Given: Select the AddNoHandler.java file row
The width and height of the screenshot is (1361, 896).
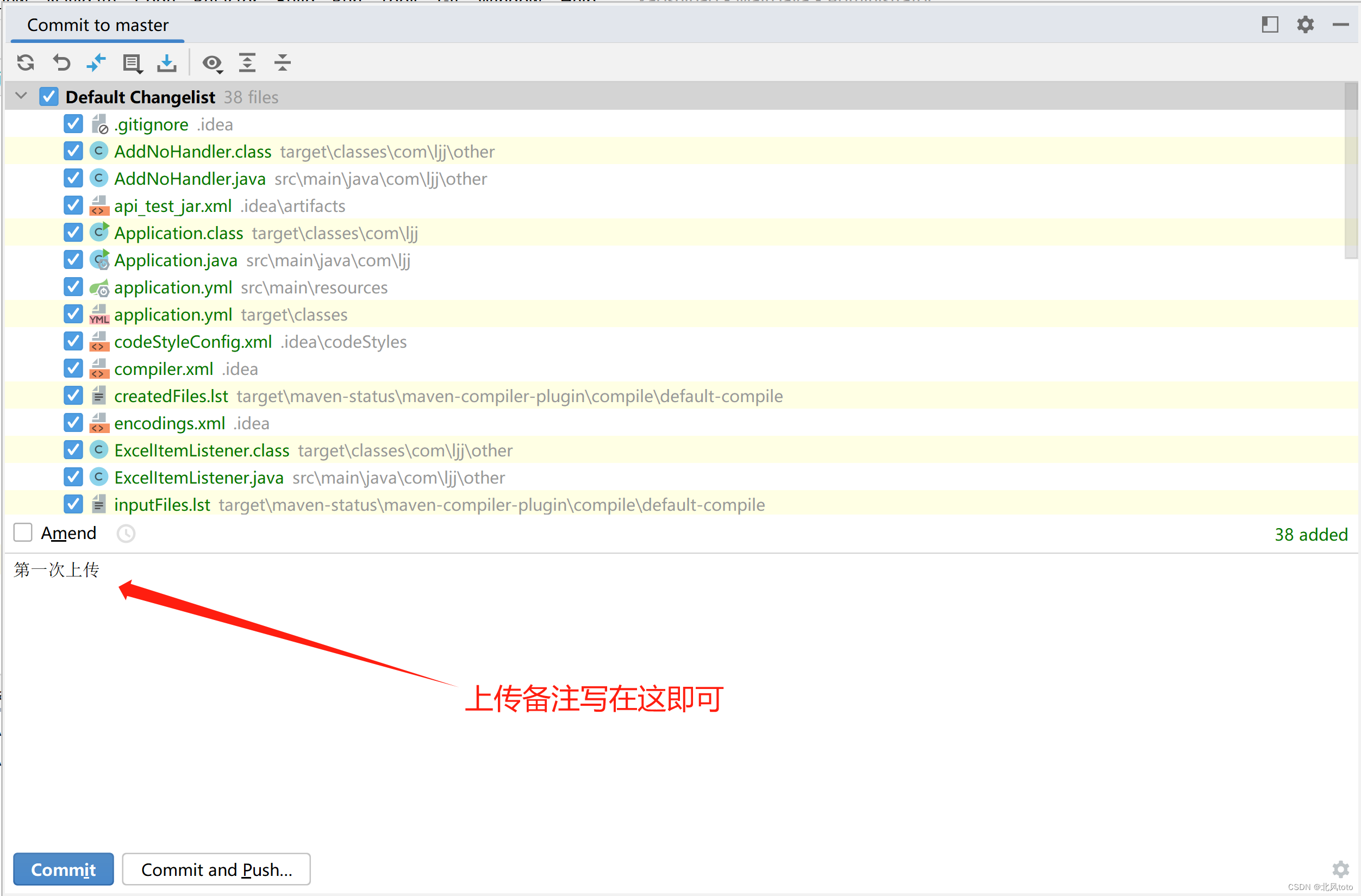Looking at the screenshot, I should point(675,178).
